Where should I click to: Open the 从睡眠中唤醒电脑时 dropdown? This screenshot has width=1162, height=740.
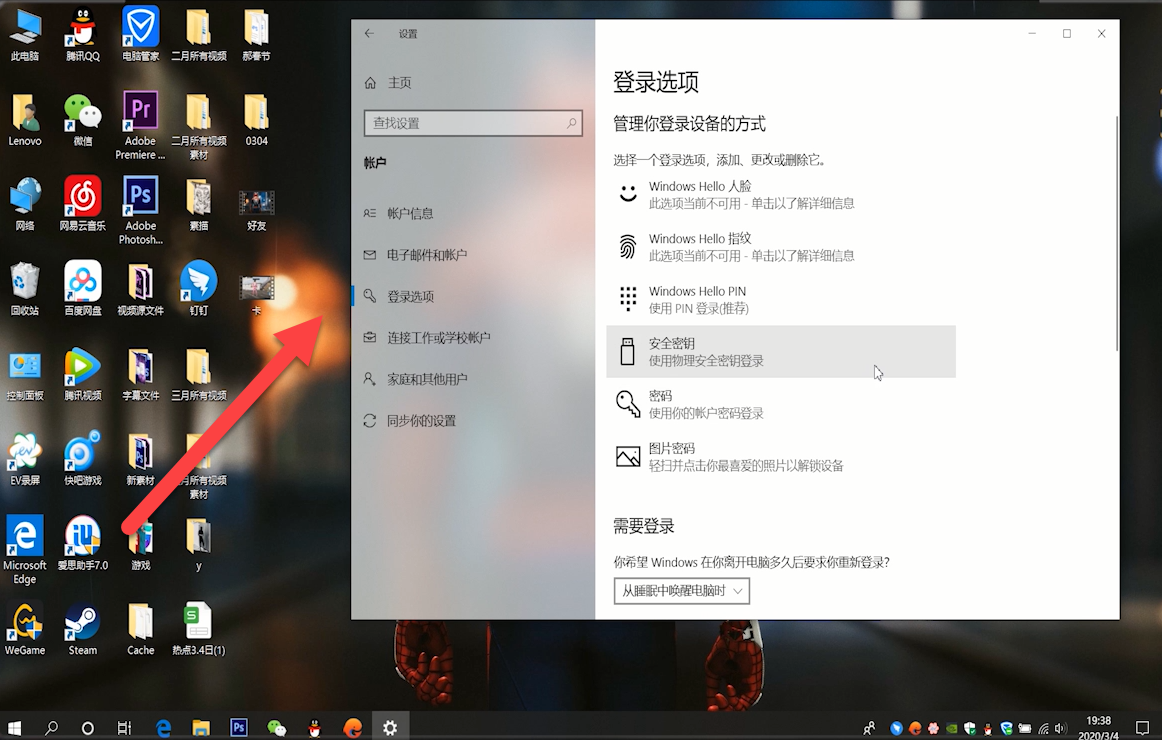coord(681,590)
